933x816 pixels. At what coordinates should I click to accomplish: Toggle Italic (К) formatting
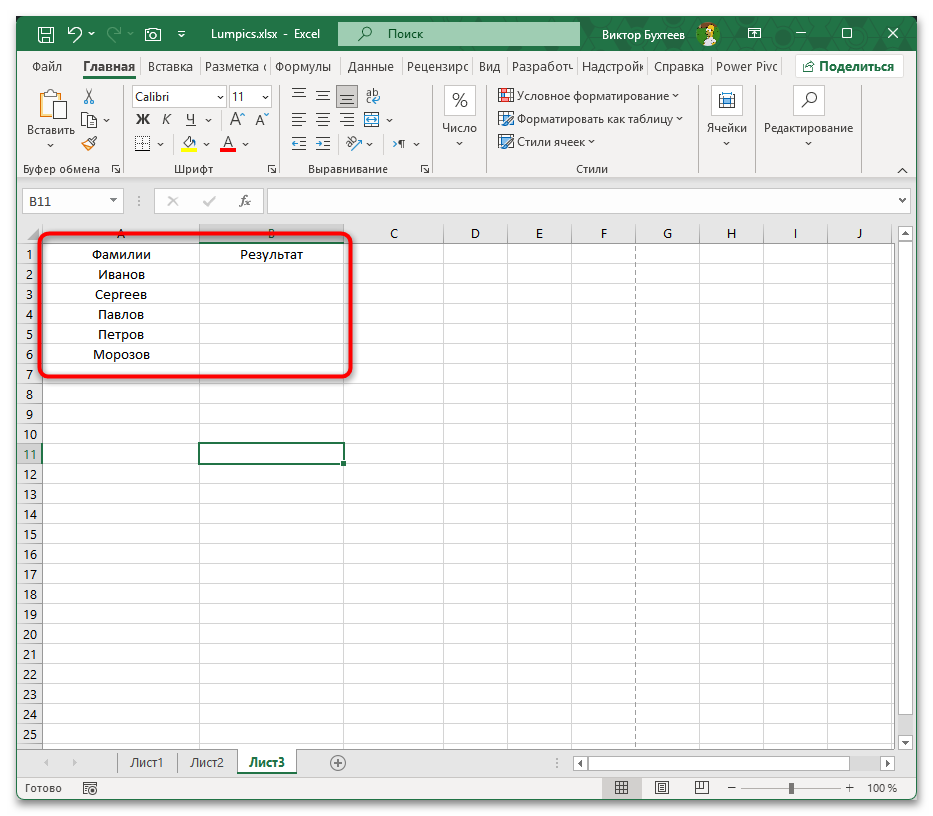point(164,120)
